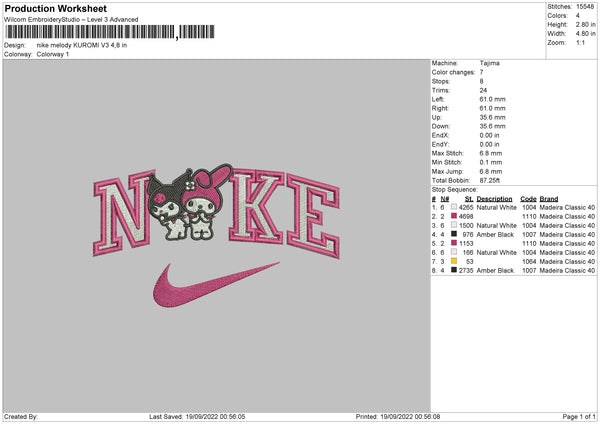This screenshot has width=600, height=424.
Task: Select the Machine value 'Tajima'
Action: [489, 63]
